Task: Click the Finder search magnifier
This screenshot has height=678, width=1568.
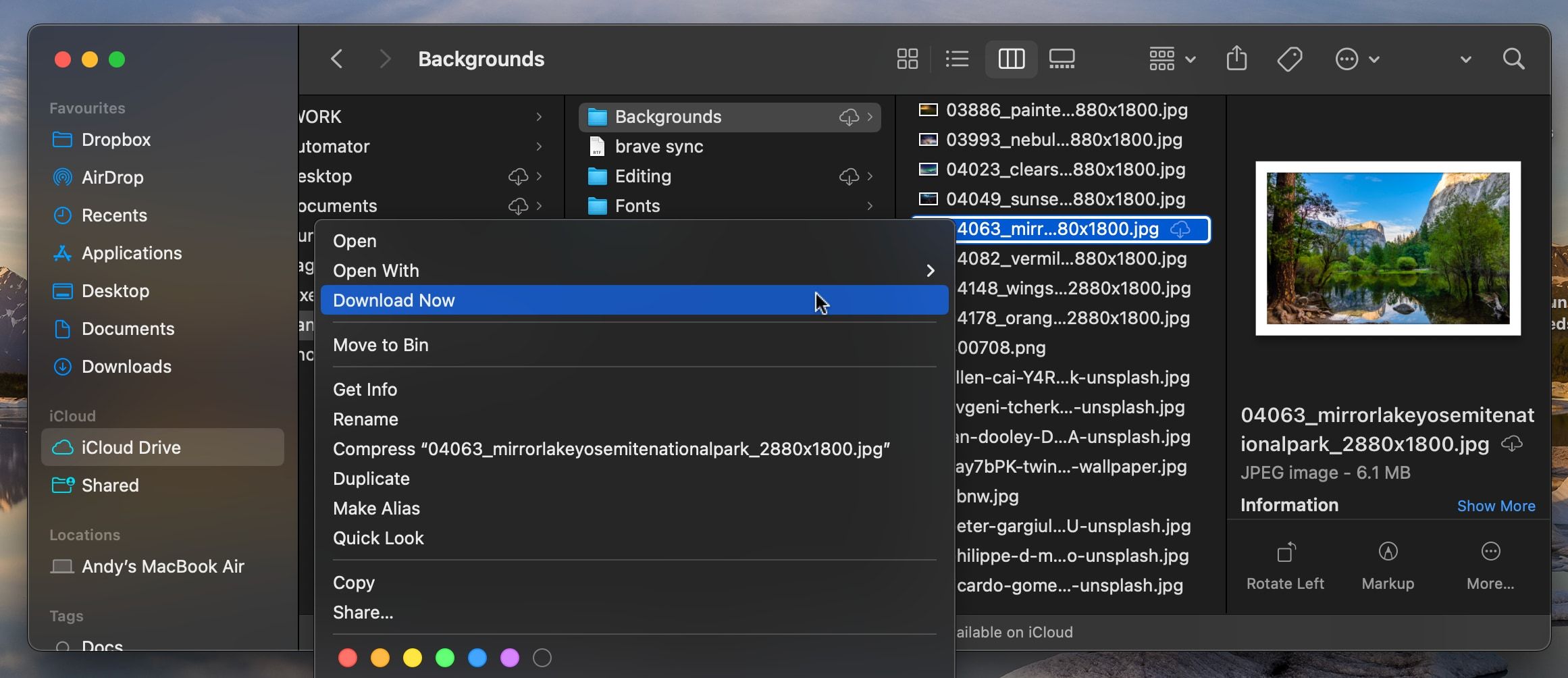Action: click(x=1513, y=59)
